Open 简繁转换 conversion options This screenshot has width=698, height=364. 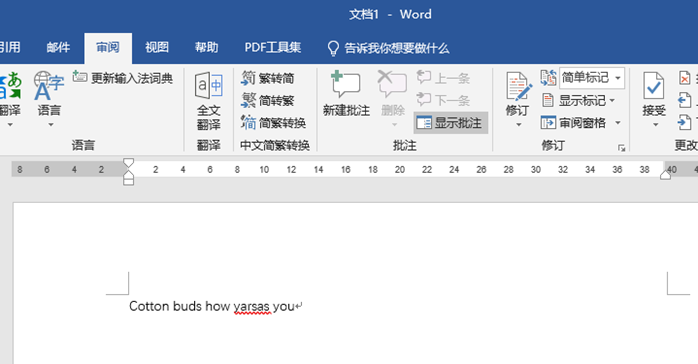tap(273, 123)
